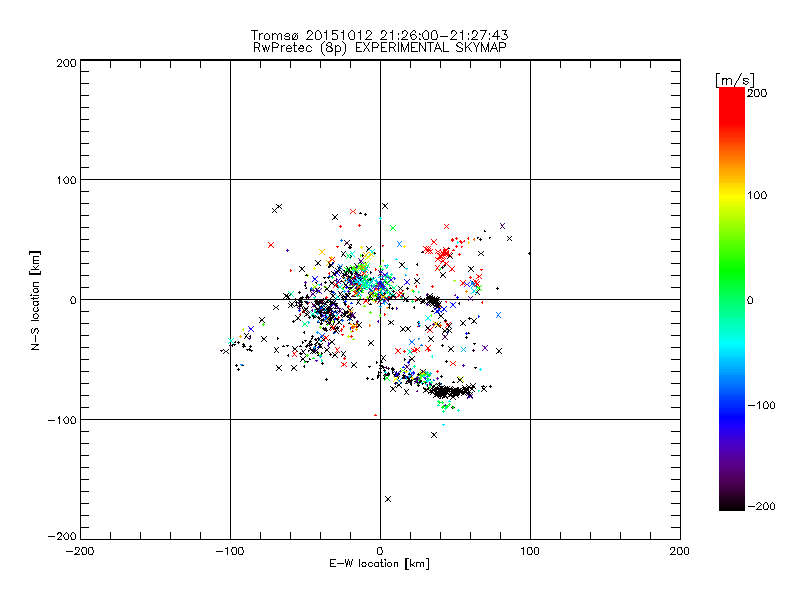The image size is (800, 600).
Task: Click the x-axis tick label '-100'
Action: pyautogui.click(x=230, y=551)
